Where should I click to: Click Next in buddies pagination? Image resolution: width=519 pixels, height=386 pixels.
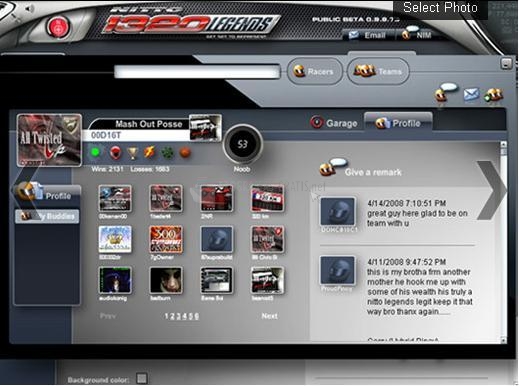269,316
